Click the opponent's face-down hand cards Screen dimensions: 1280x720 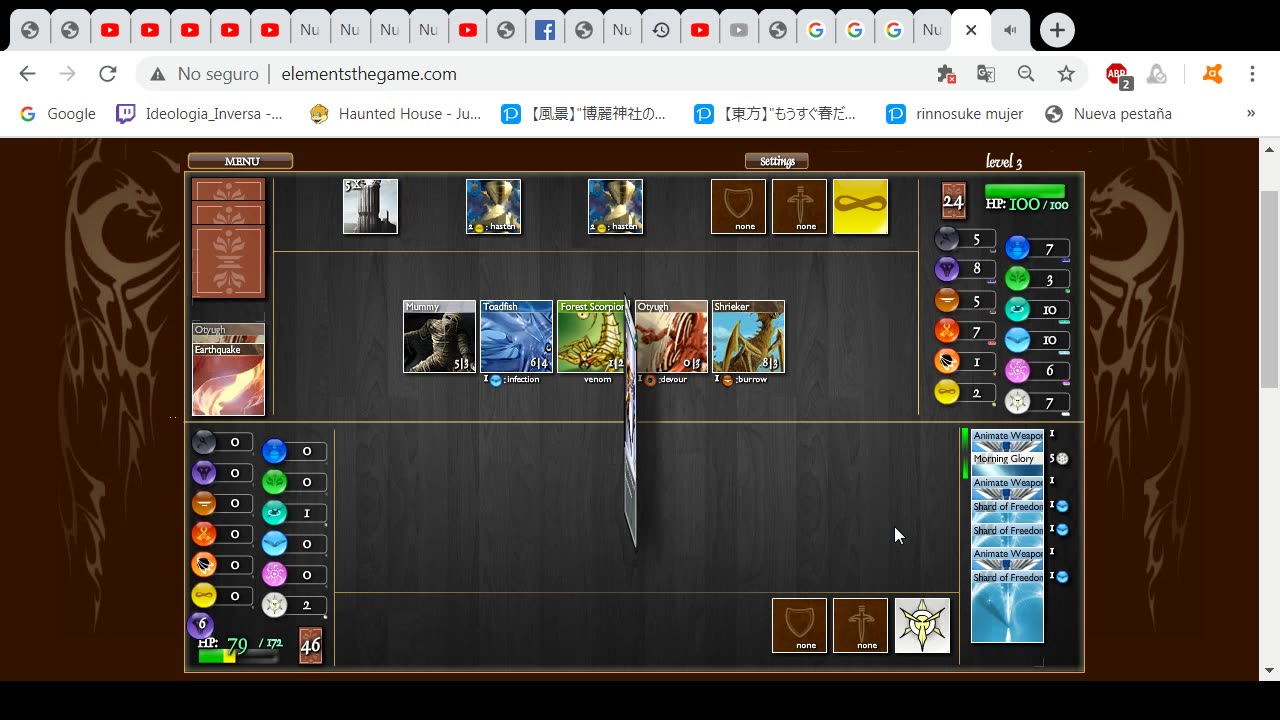tap(228, 238)
